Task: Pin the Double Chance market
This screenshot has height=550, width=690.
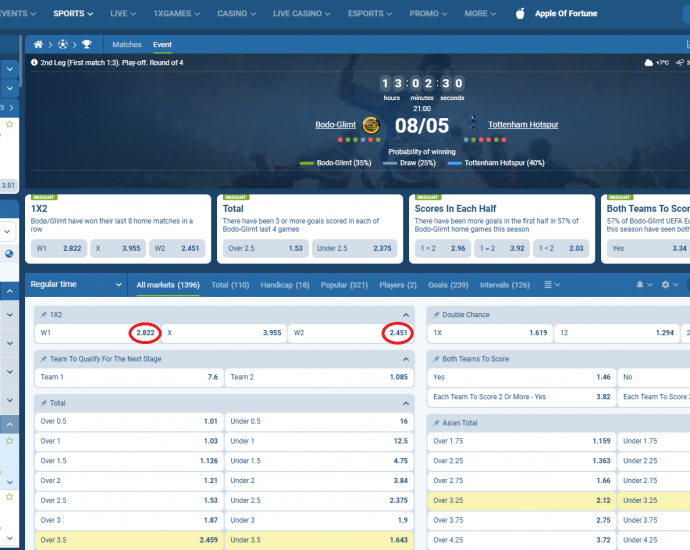Action: point(436,315)
